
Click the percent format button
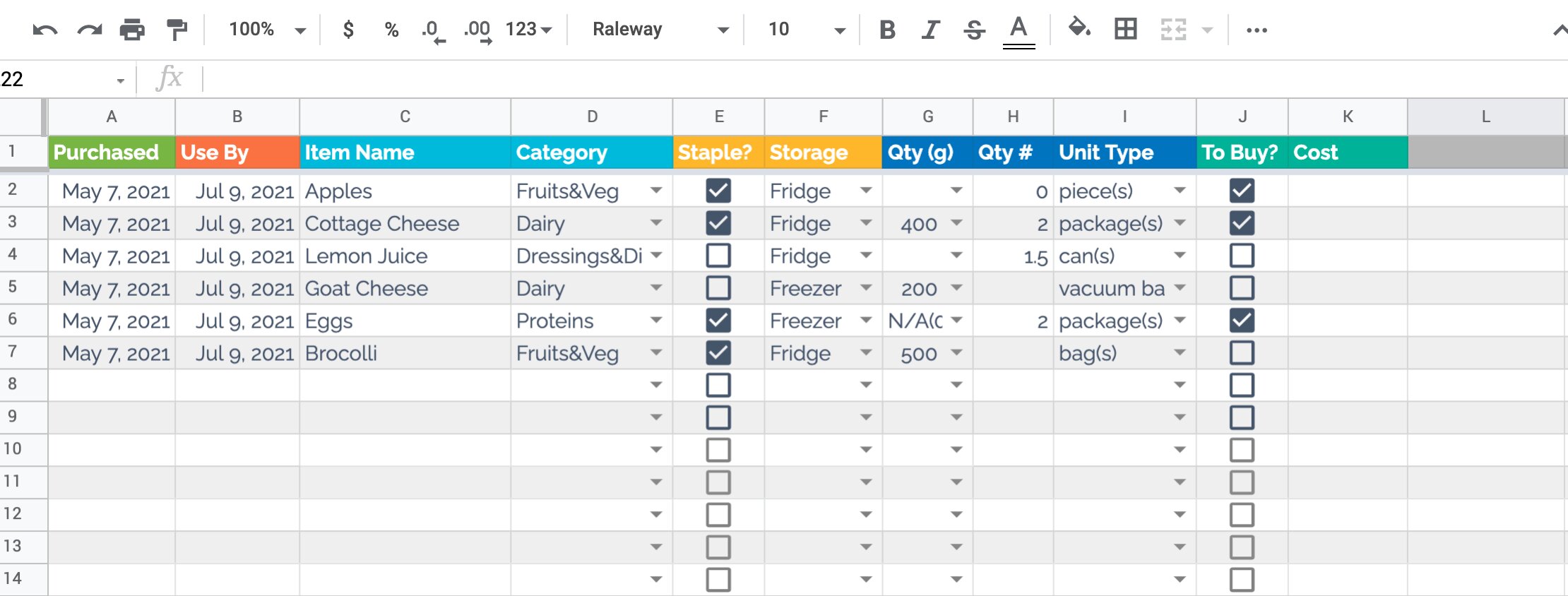[391, 30]
